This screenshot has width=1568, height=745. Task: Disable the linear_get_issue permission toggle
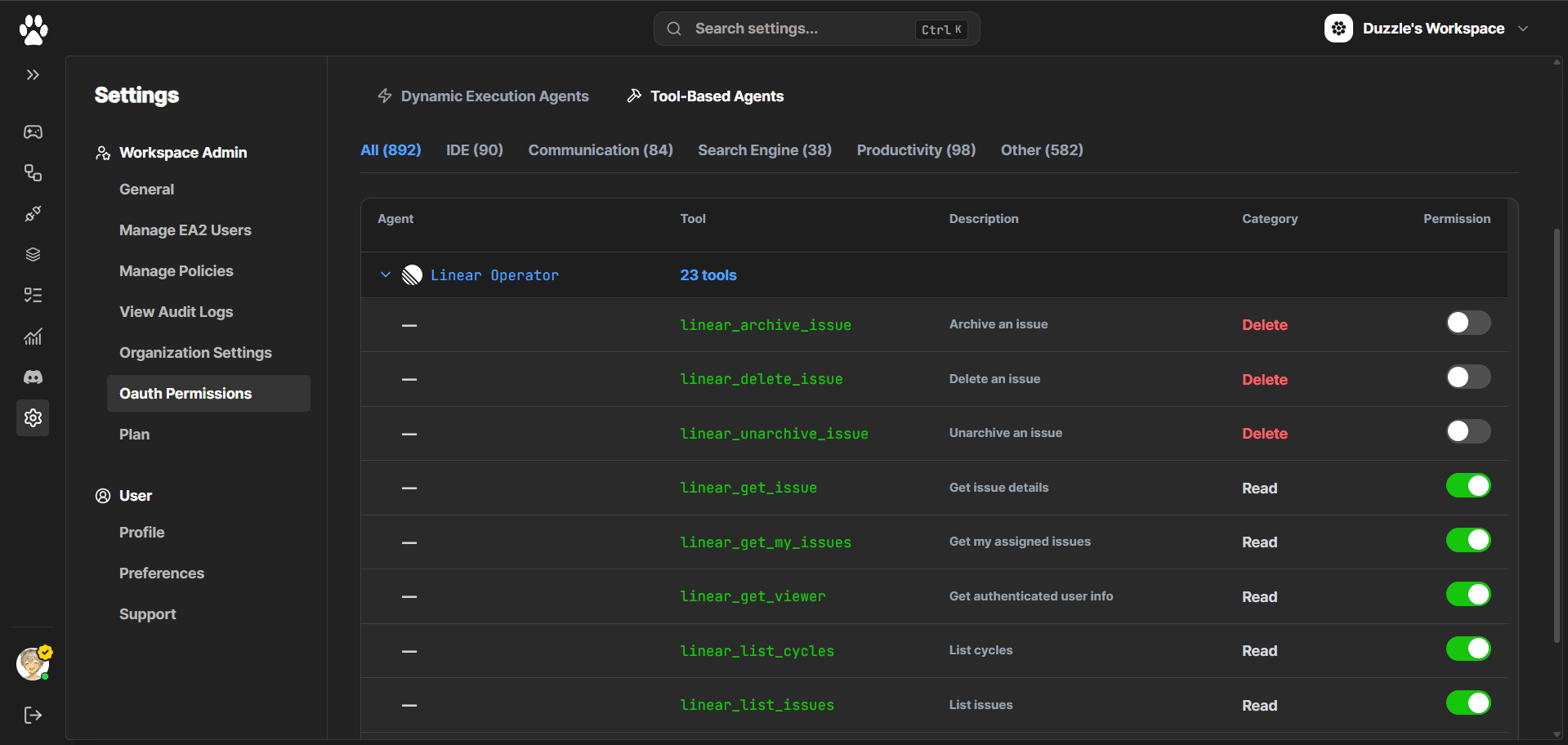(x=1467, y=486)
